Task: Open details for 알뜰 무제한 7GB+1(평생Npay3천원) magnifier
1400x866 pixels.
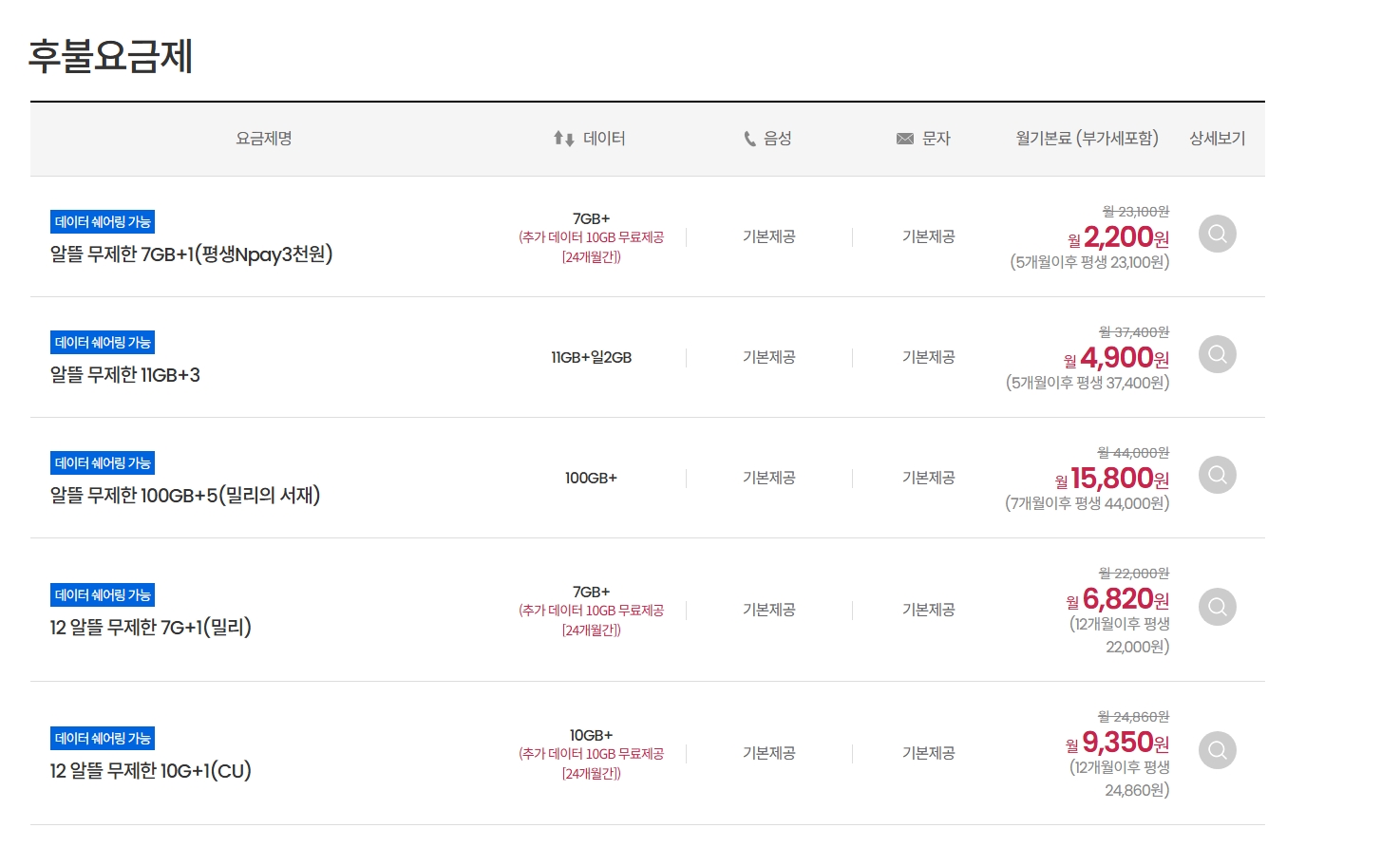Action: (1217, 234)
